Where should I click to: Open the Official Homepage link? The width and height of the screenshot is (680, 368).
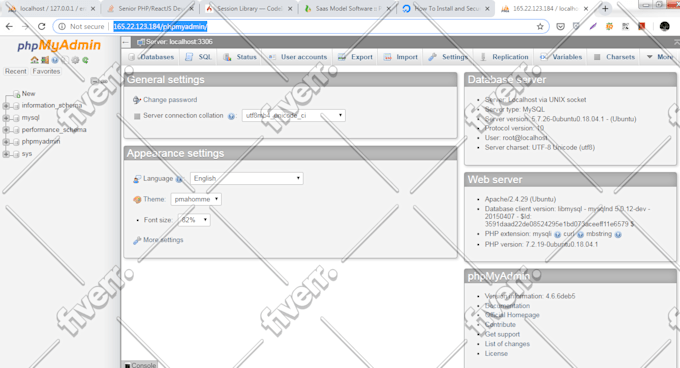pos(512,316)
